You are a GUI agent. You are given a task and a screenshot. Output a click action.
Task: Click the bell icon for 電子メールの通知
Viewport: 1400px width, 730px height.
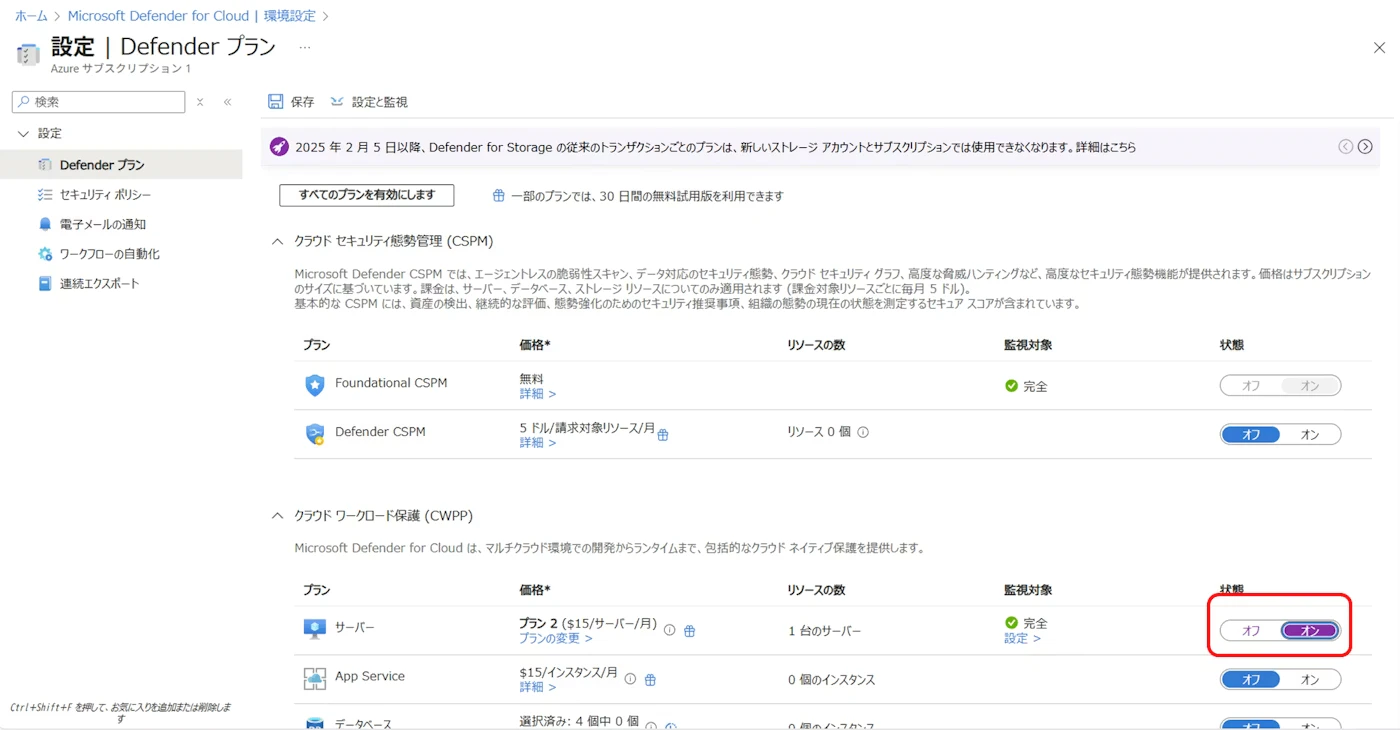click(x=44, y=224)
